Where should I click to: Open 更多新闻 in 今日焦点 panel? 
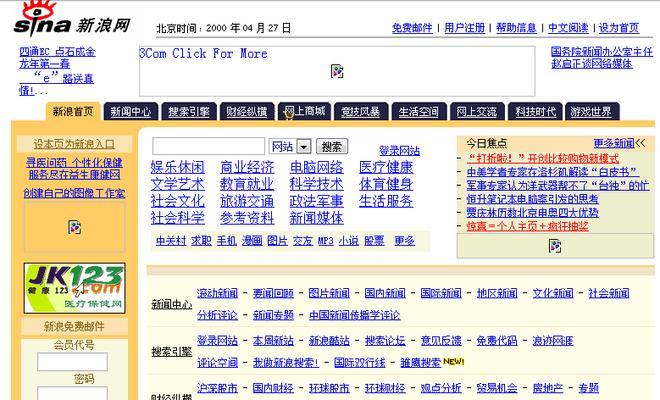614,143
